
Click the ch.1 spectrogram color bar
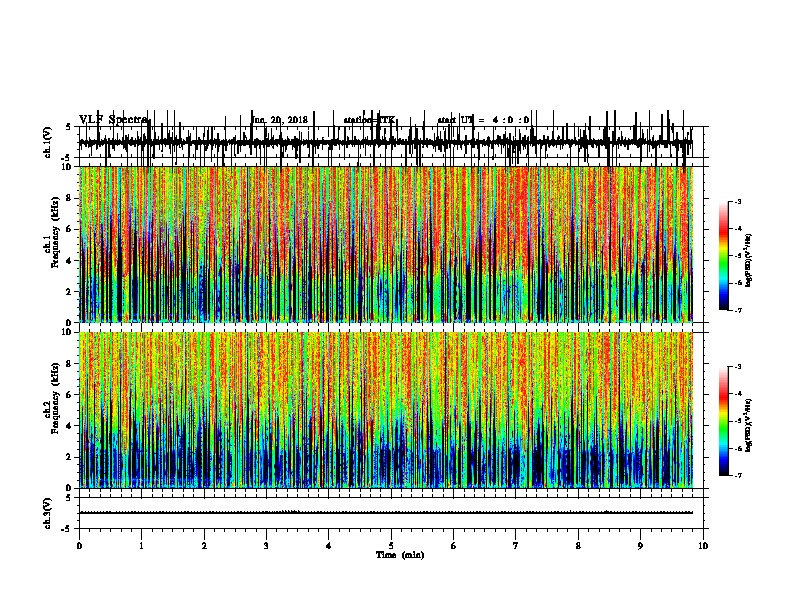coord(724,256)
